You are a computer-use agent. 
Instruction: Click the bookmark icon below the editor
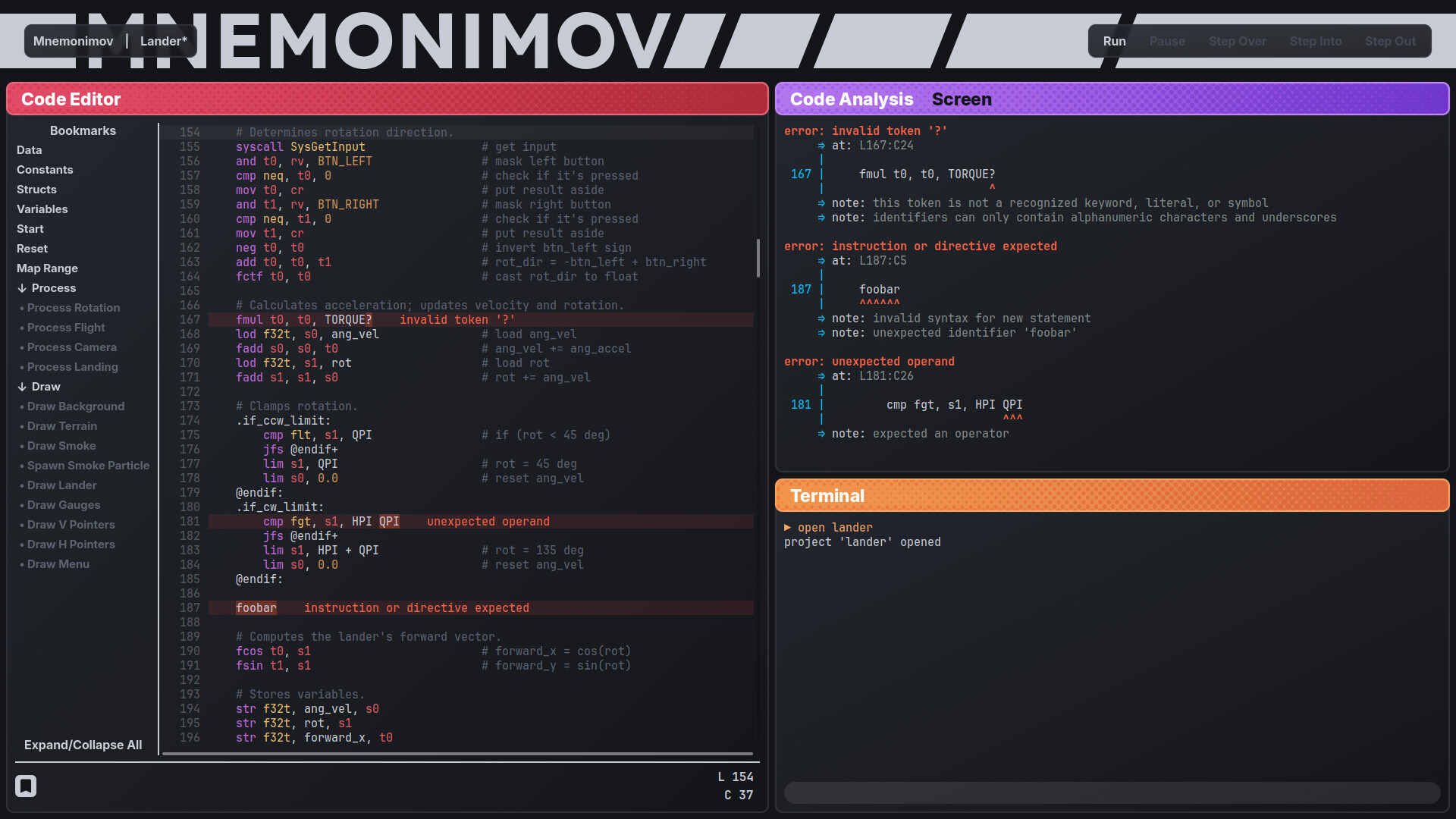pyautogui.click(x=26, y=786)
